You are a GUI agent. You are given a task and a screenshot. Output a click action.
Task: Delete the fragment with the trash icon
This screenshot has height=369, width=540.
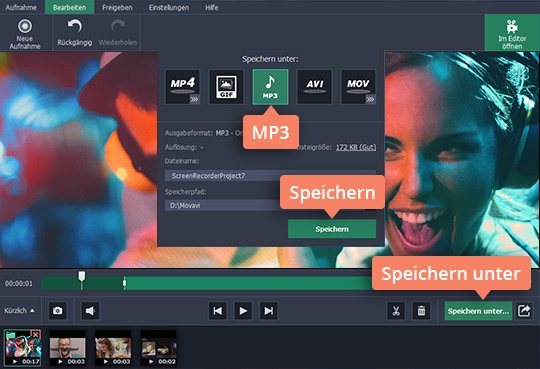(x=421, y=311)
